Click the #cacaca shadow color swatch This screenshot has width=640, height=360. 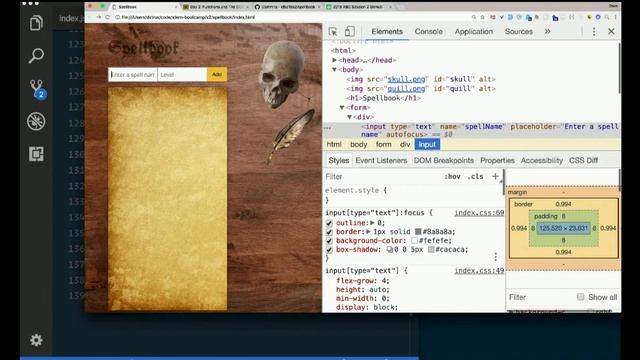[x=431, y=249]
